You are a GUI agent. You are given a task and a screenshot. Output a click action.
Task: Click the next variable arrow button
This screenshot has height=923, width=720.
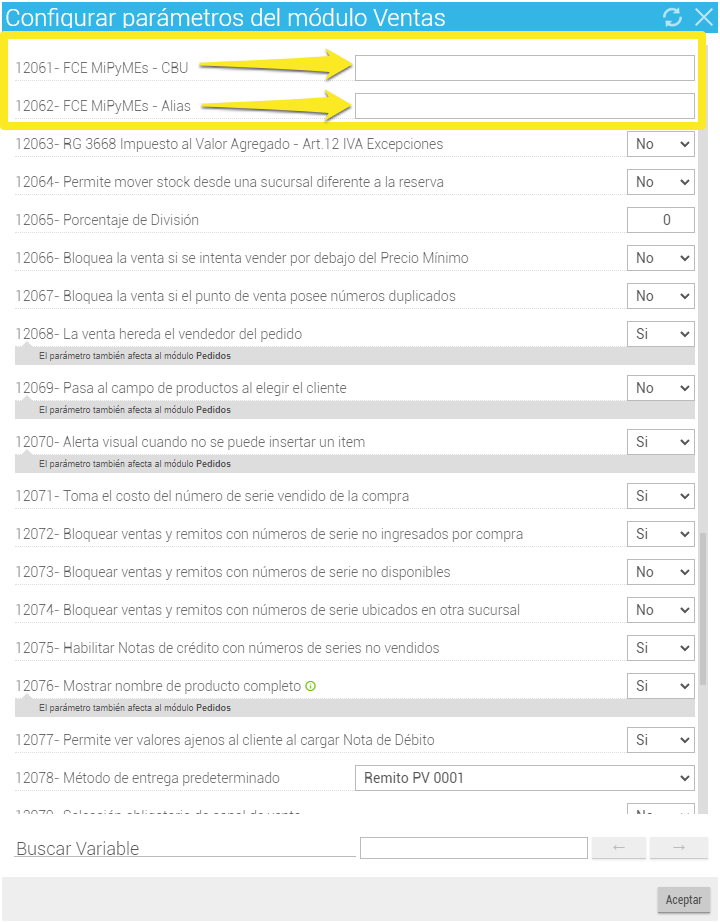[x=678, y=848]
